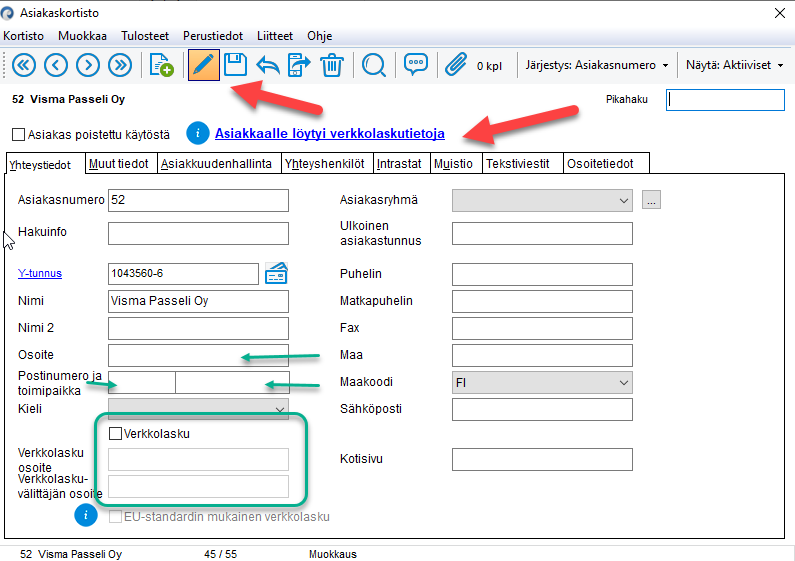Click the export/transfer record icon
Image resolution: width=795 pixels, height=561 pixels.
(x=299, y=65)
